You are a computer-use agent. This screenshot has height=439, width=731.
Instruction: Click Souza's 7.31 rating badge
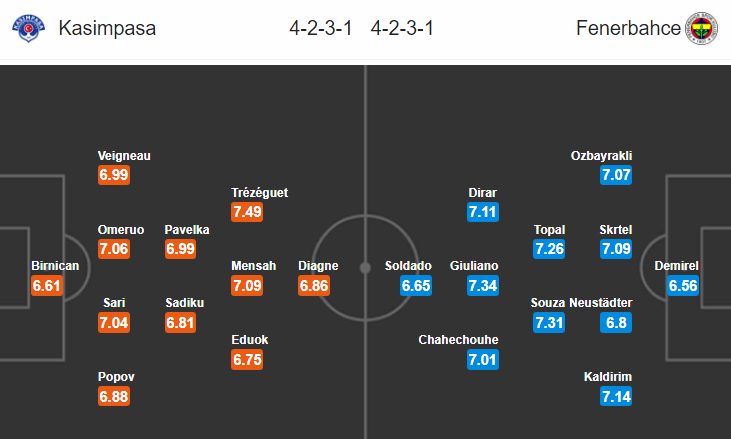549,322
